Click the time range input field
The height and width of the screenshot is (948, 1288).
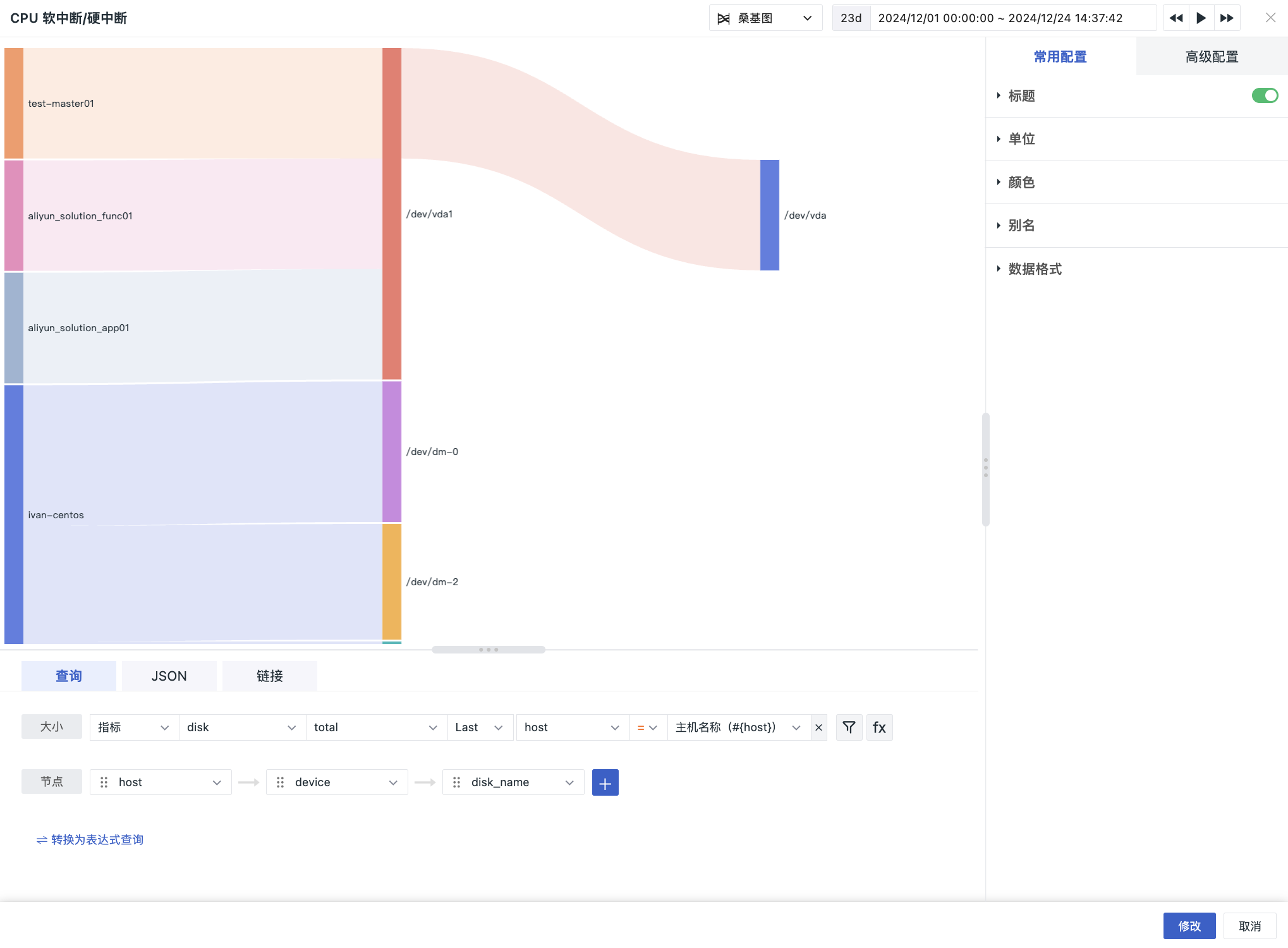coord(1013,18)
